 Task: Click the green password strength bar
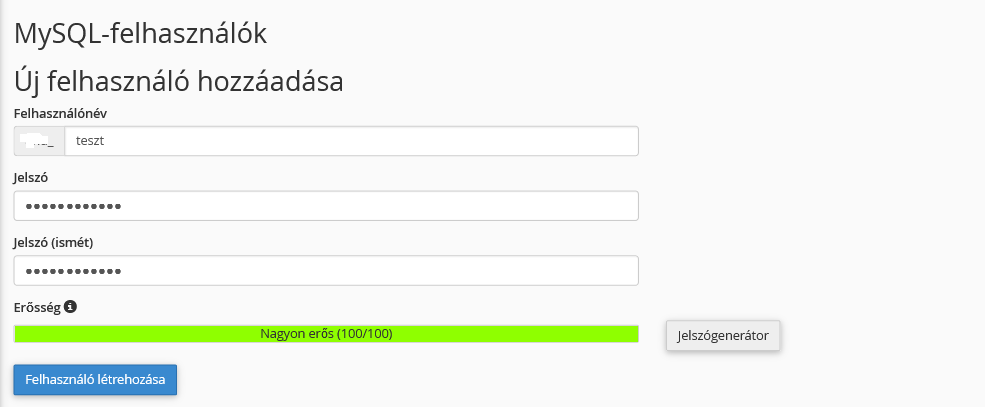(x=326, y=334)
